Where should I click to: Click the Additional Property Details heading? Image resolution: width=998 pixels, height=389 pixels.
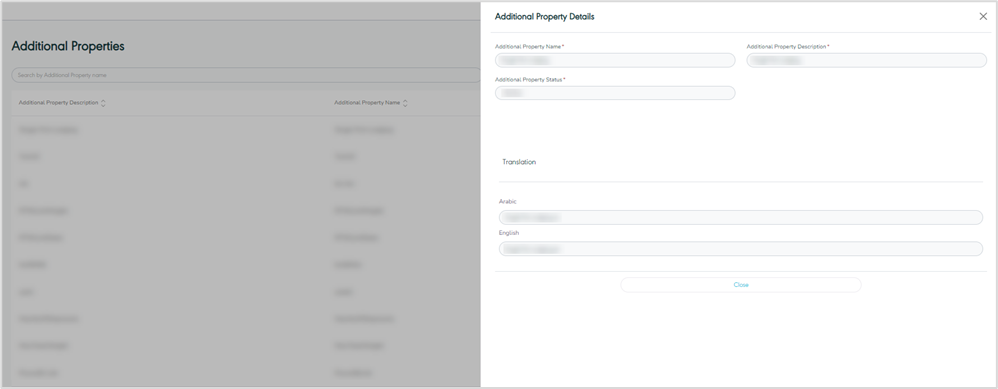545,17
